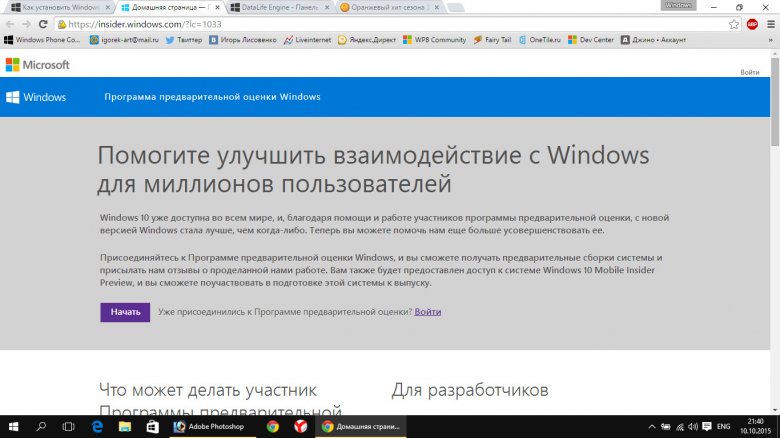
Task: Open the volume tray icon
Action: click(693, 427)
